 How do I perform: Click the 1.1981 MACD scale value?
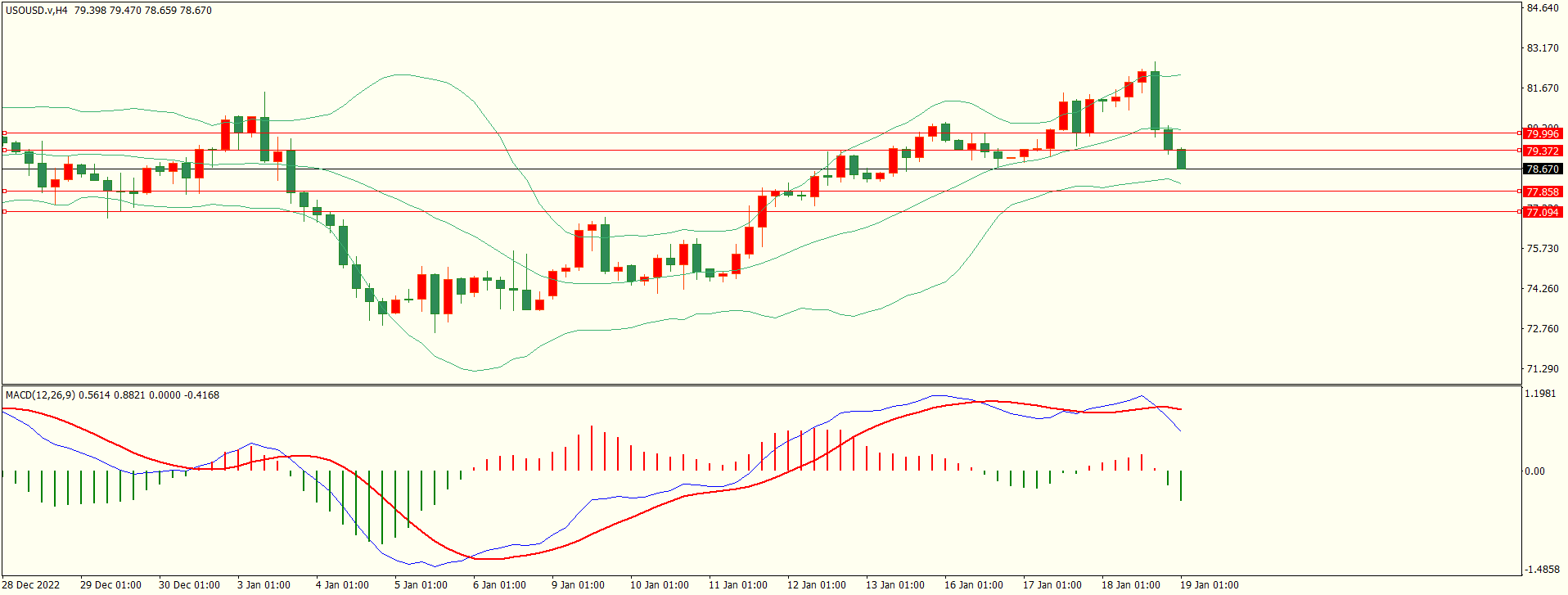[1539, 394]
